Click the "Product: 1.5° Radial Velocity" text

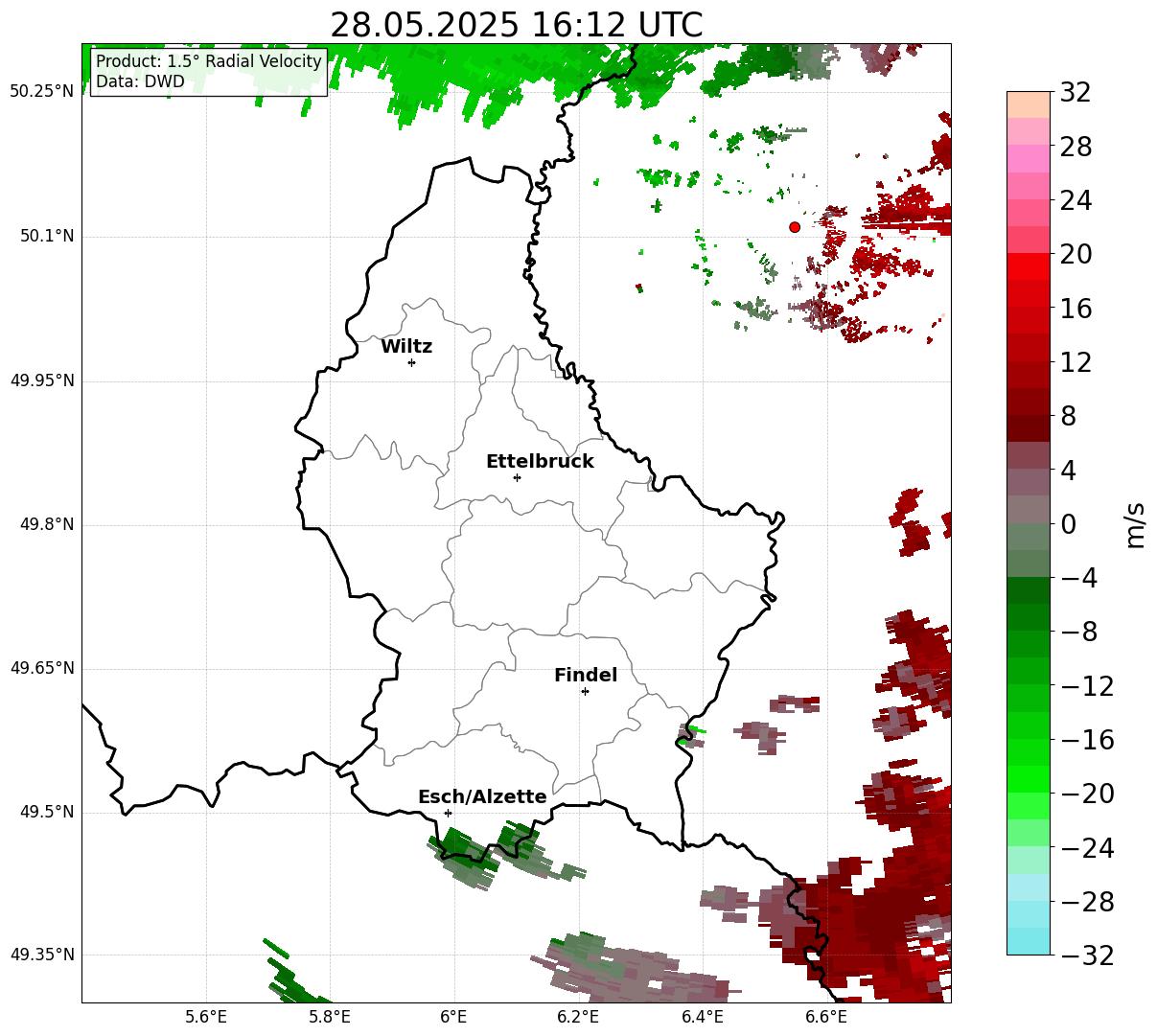coord(209,62)
